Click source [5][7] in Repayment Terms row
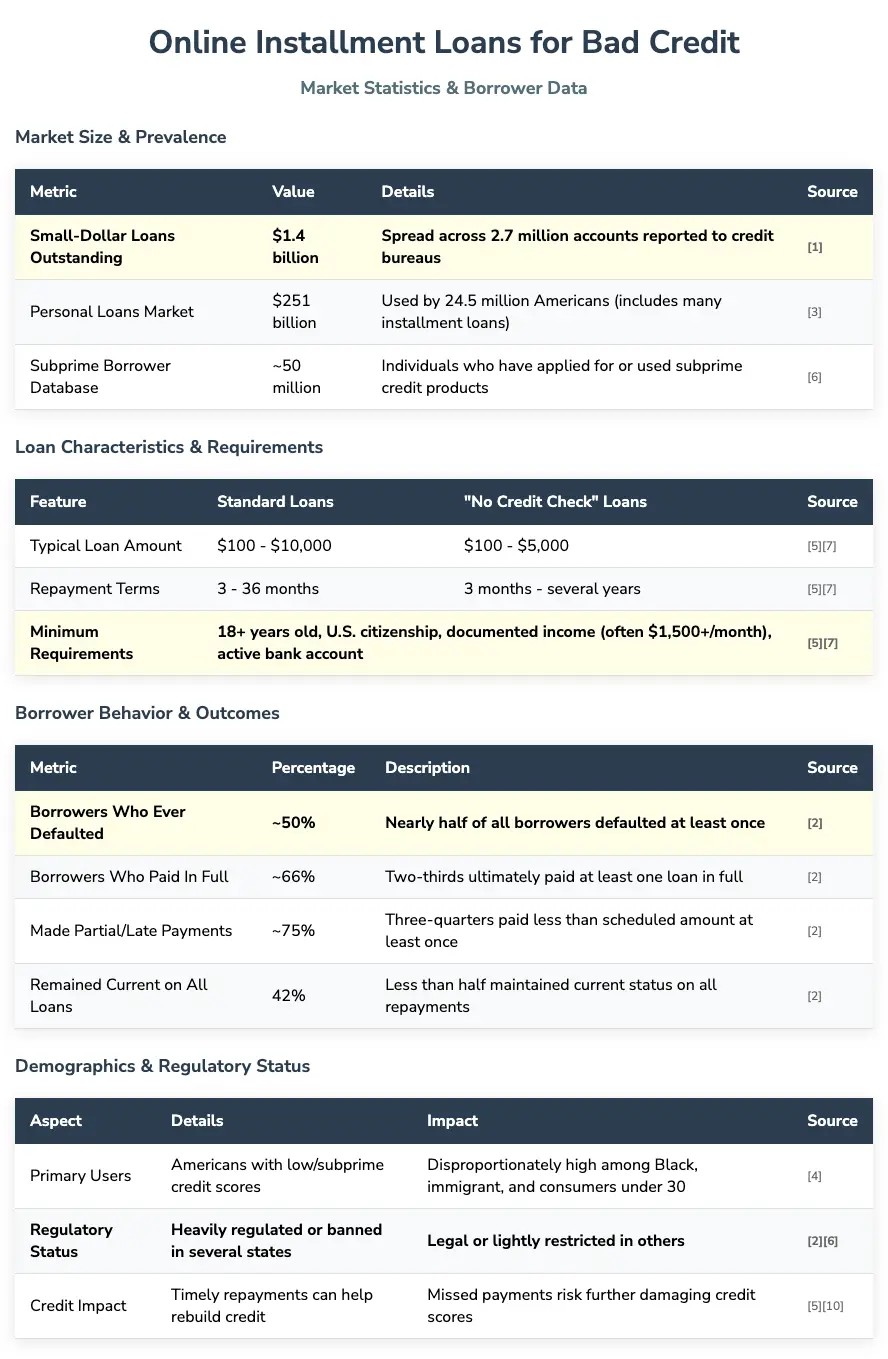The image size is (888, 1359). click(823, 589)
